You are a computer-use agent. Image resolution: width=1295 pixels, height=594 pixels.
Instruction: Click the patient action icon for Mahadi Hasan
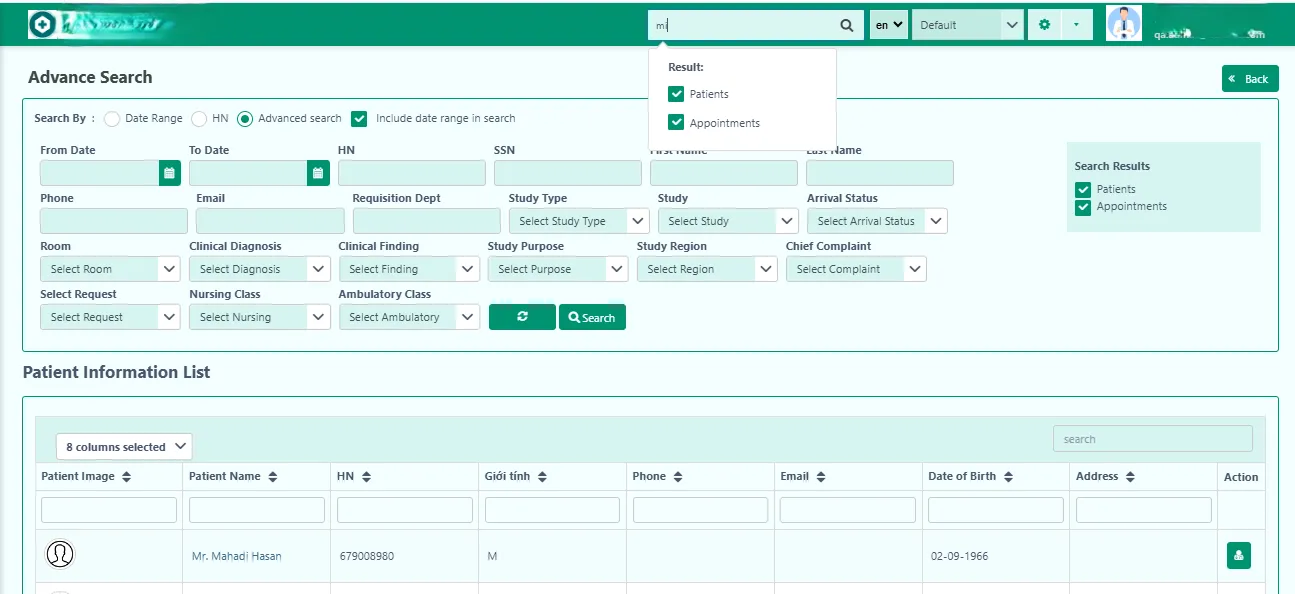pyautogui.click(x=1239, y=555)
